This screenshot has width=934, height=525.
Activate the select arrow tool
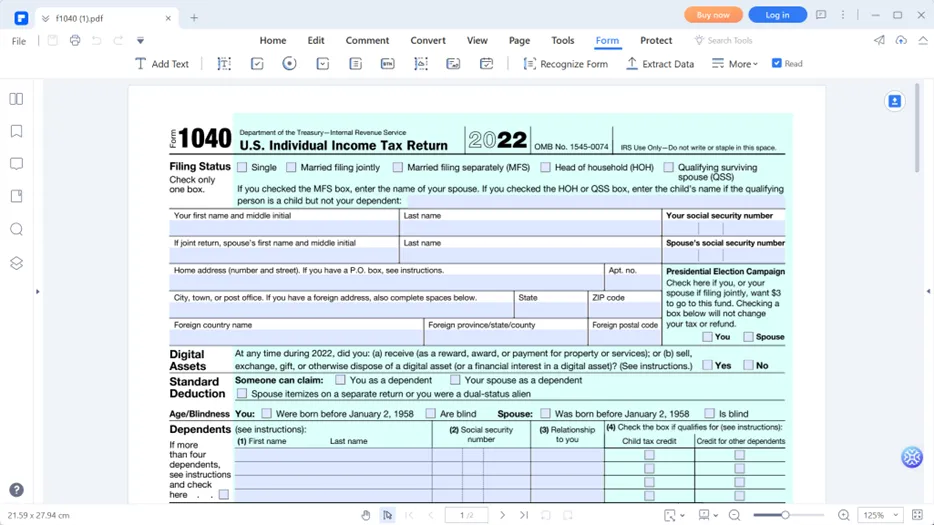point(387,515)
